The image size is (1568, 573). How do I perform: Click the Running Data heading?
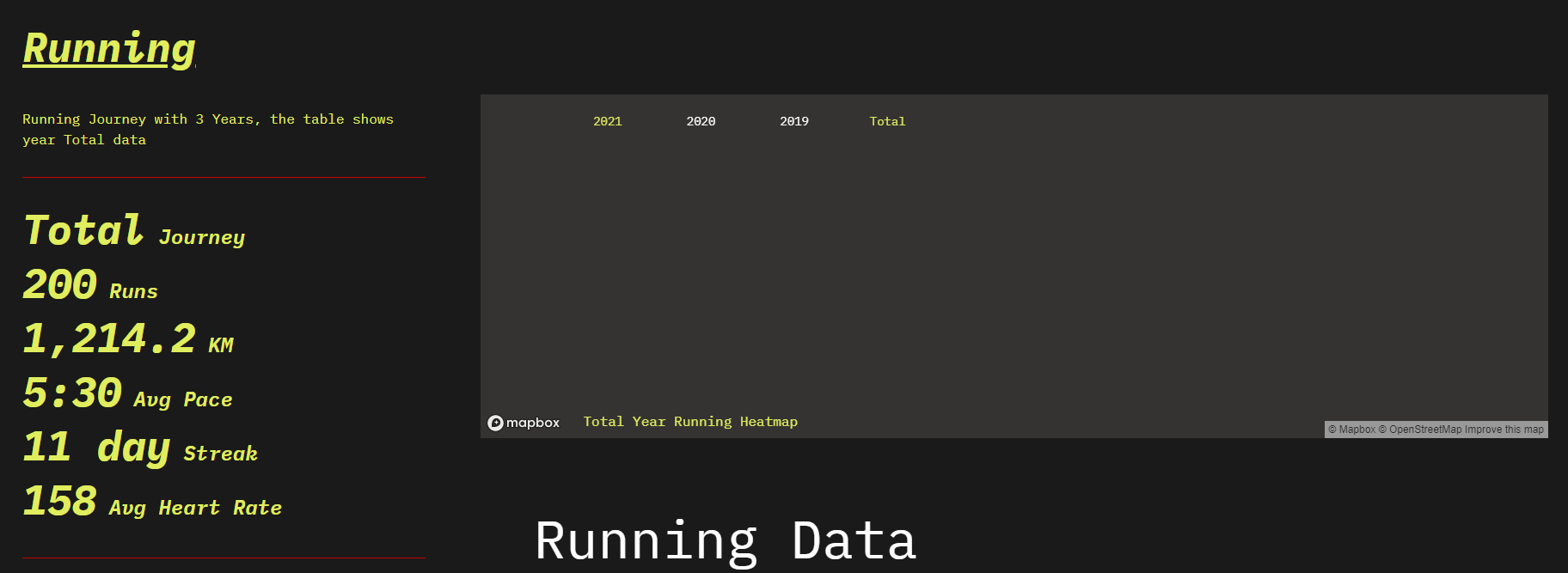pyautogui.click(x=726, y=541)
